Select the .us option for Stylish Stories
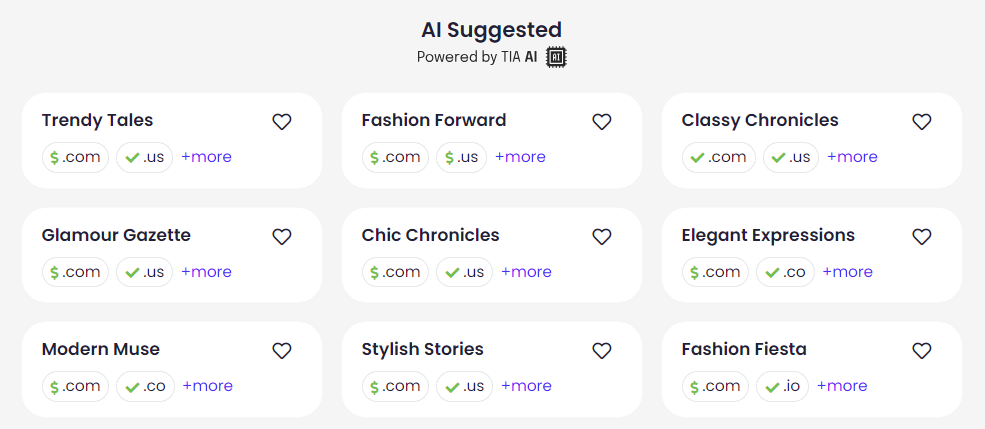 click(465, 386)
